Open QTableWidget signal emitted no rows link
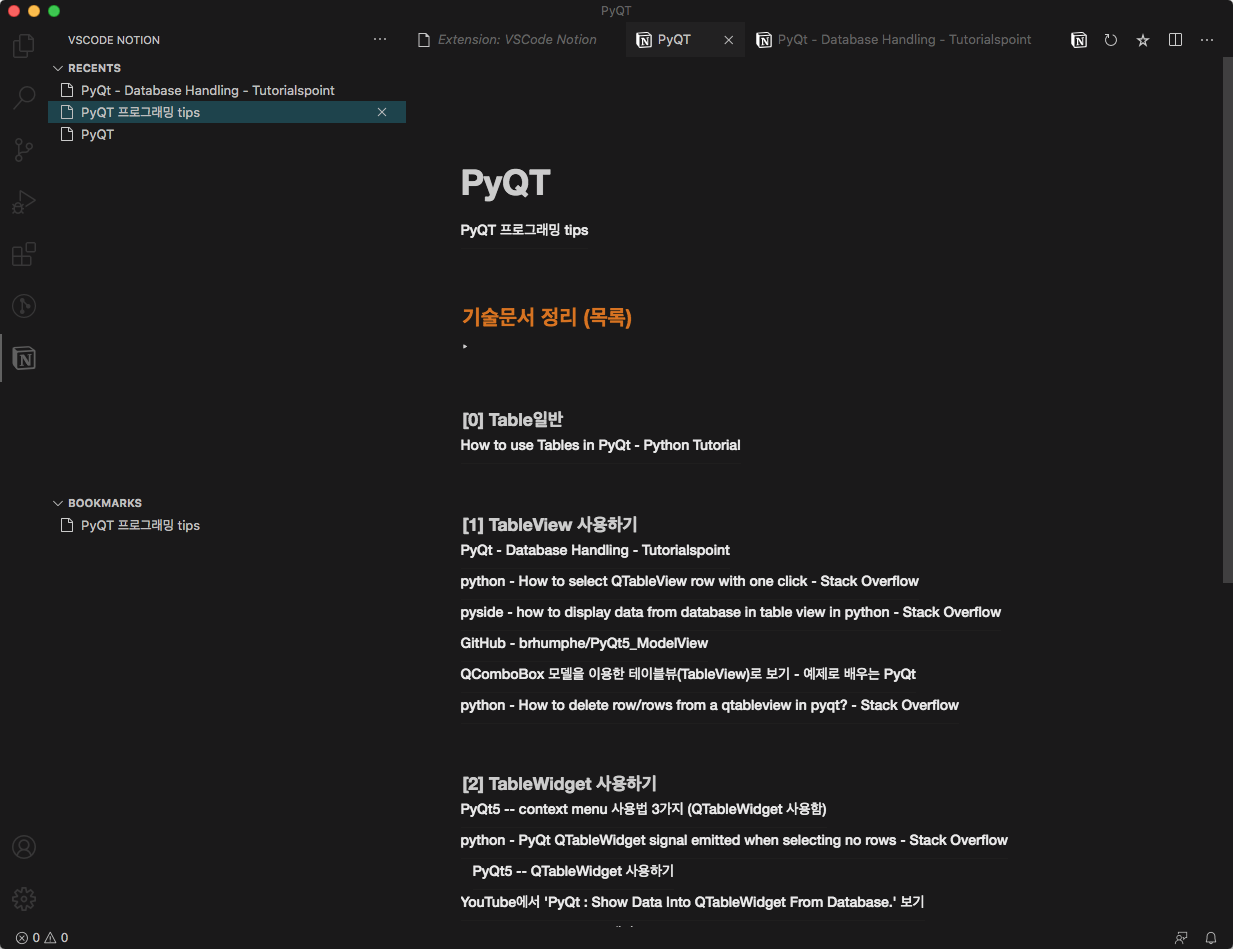The height and width of the screenshot is (949, 1233). (734, 840)
